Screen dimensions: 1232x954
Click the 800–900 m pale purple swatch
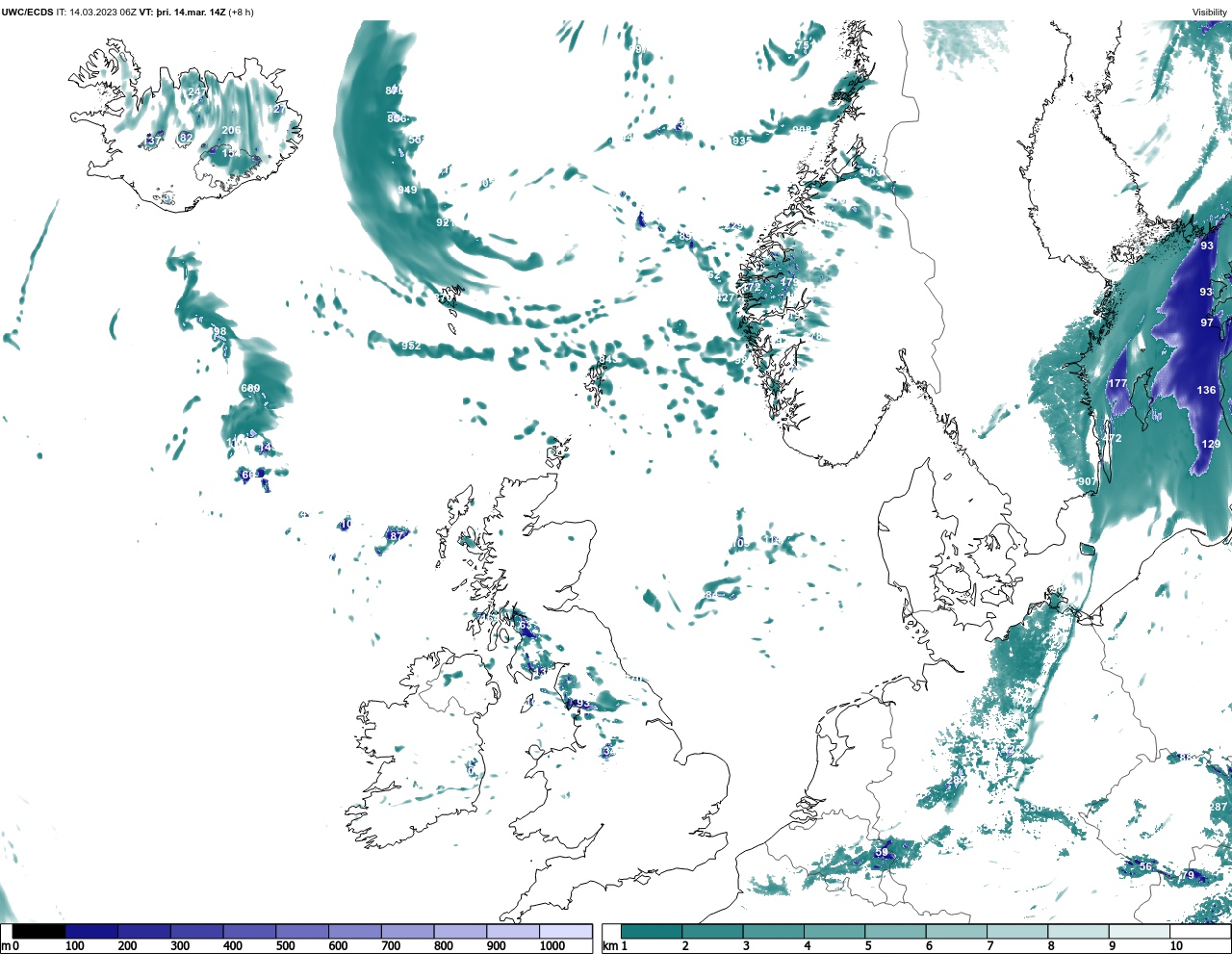point(460,931)
